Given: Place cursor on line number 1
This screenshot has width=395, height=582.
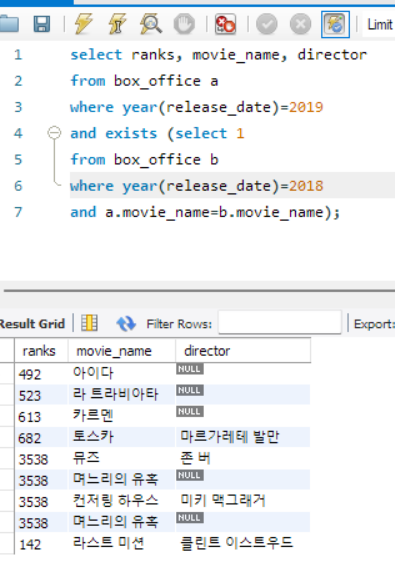Looking at the screenshot, I should (18, 55).
